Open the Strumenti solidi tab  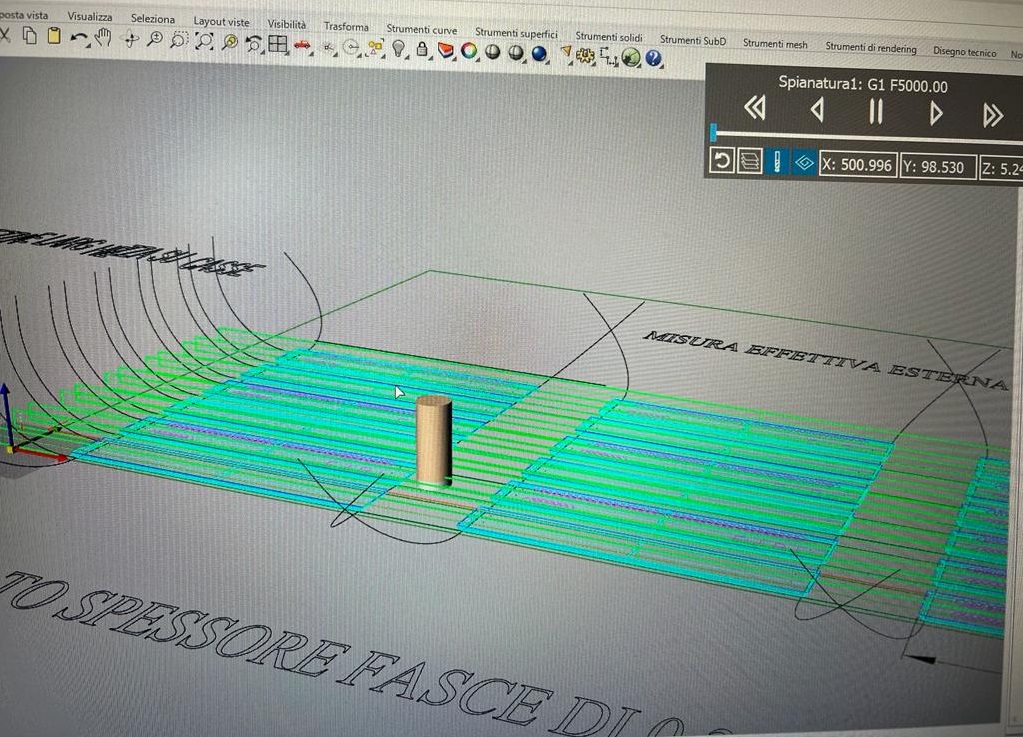(x=609, y=37)
